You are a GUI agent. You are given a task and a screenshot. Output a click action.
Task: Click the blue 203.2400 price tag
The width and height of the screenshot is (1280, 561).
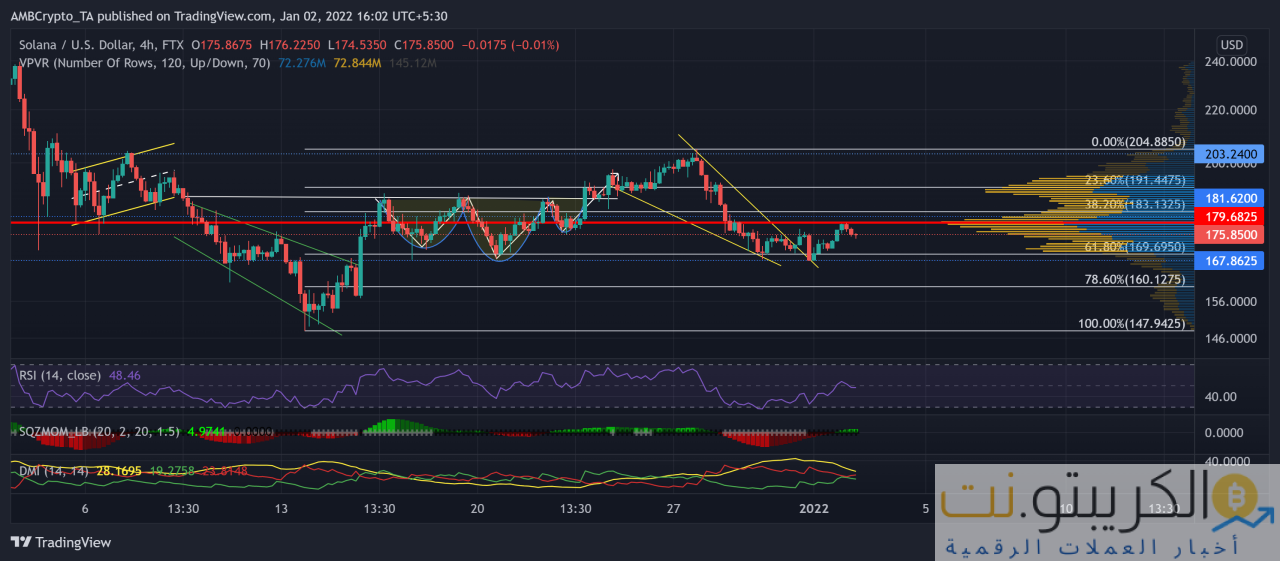1230,154
